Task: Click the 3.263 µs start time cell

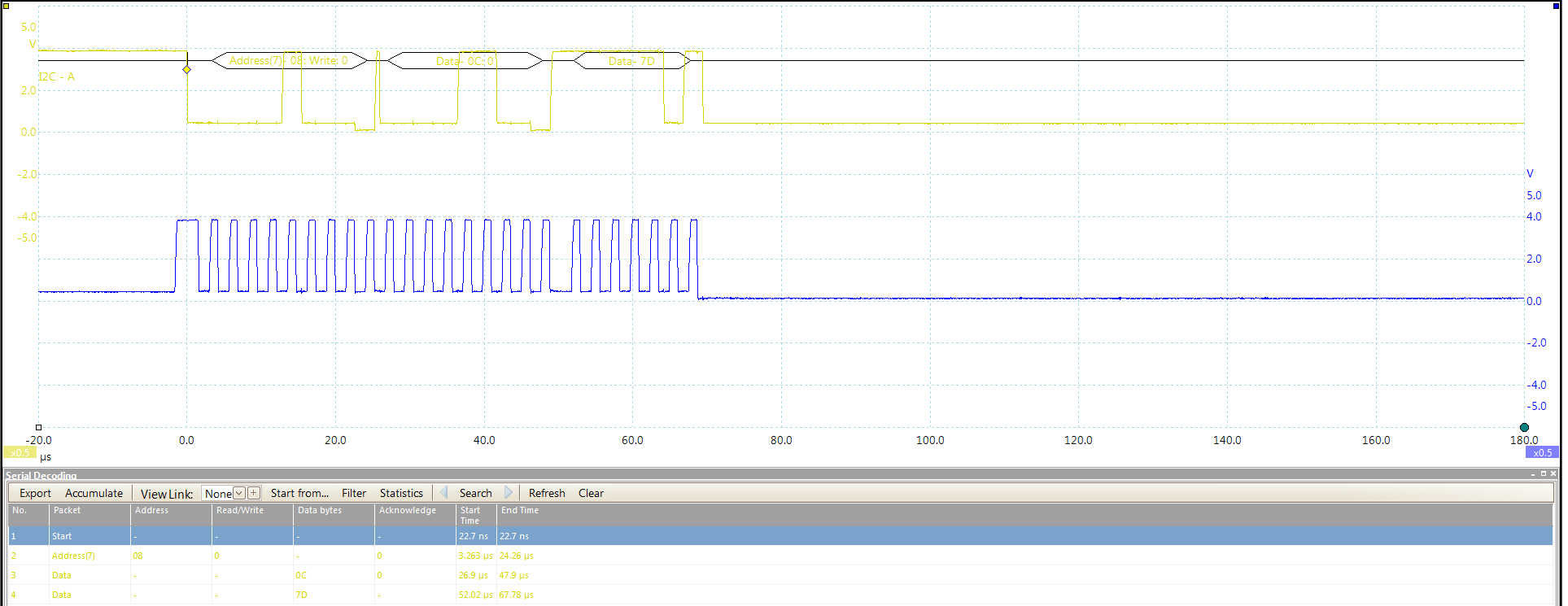Action: pos(476,556)
